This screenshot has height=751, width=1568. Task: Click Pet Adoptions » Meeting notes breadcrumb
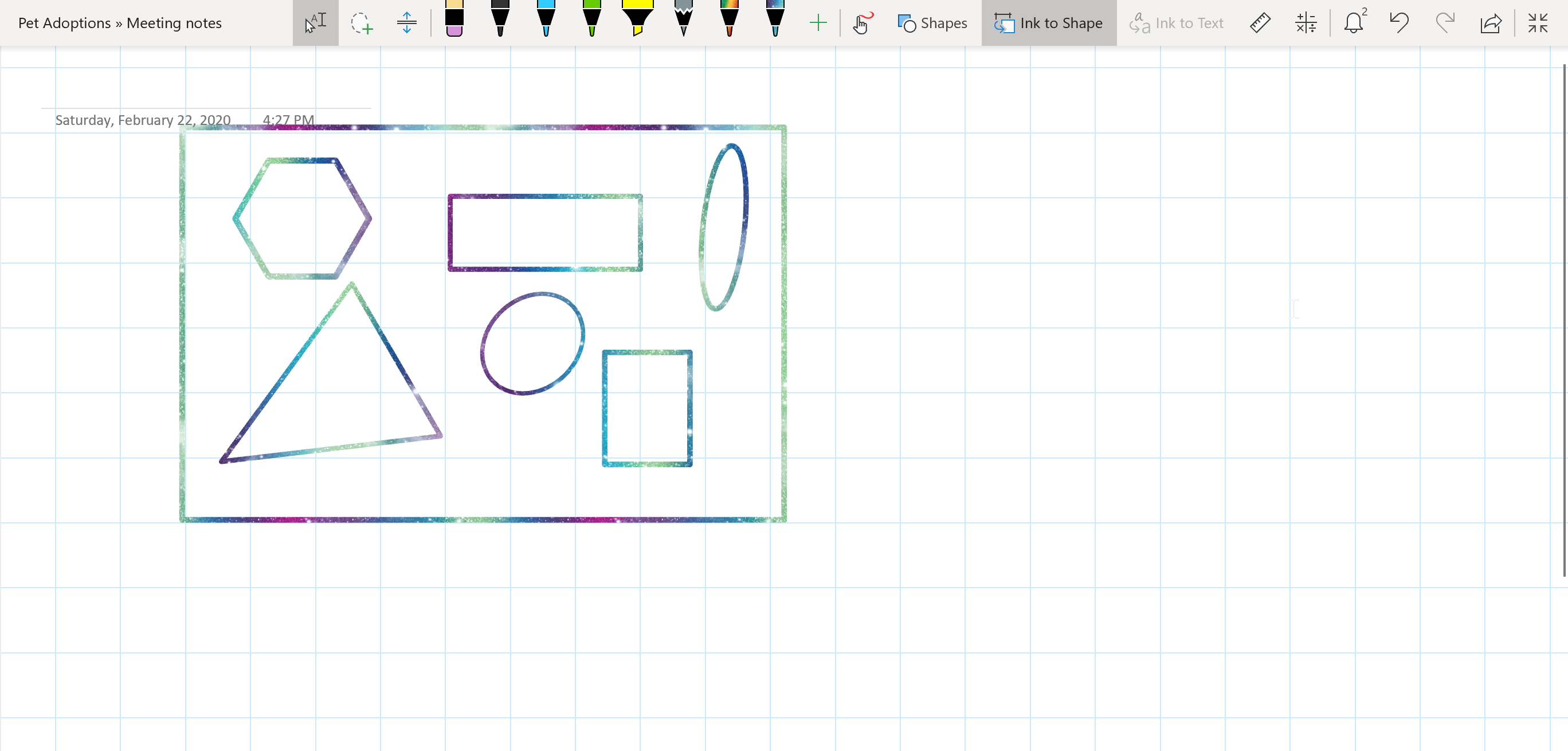tap(120, 23)
